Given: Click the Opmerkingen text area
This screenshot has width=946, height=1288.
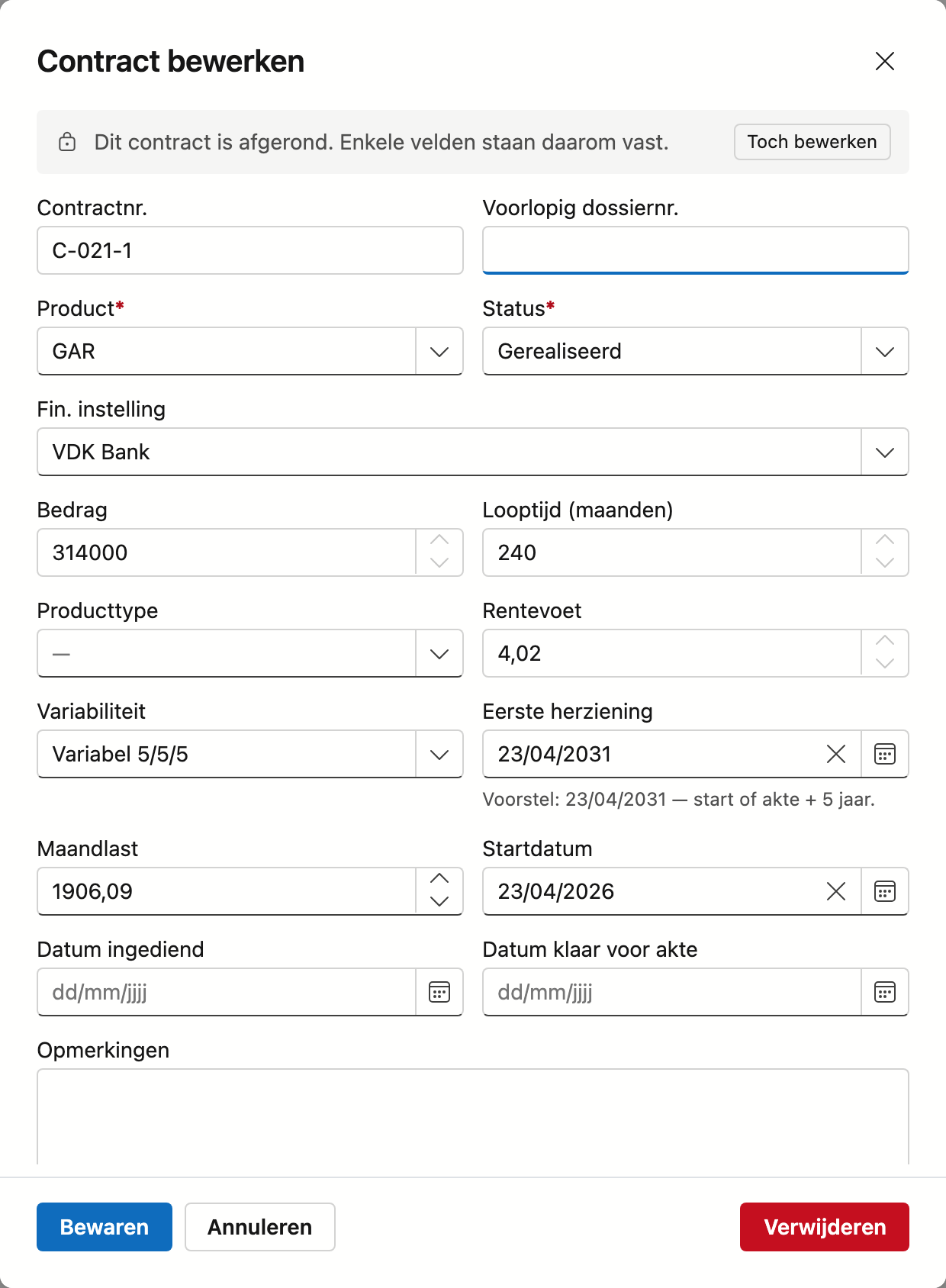Looking at the screenshot, I should pos(473,1116).
